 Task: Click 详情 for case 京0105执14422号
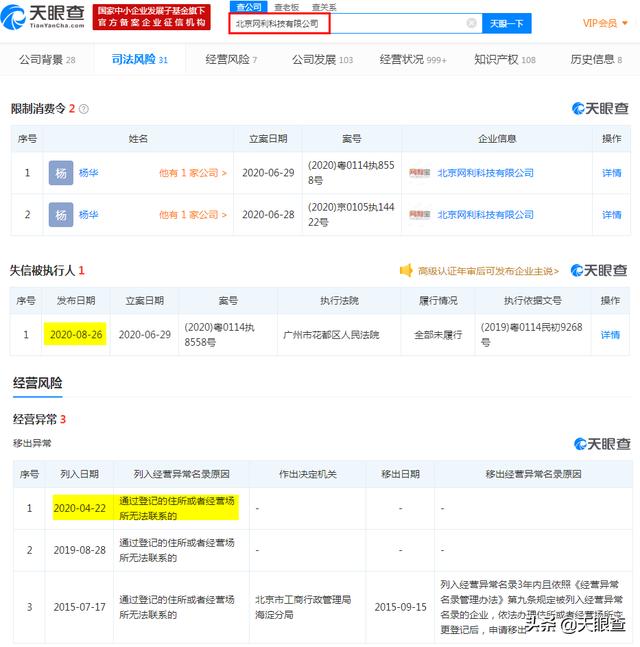(612, 215)
